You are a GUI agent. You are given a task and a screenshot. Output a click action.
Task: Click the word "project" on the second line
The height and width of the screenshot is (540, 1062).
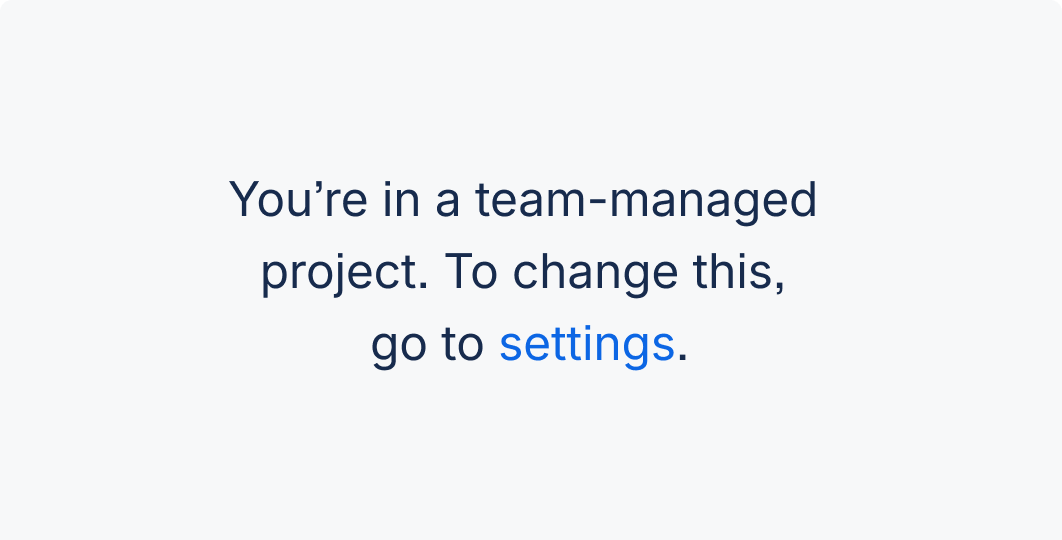(x=339, y=273)
